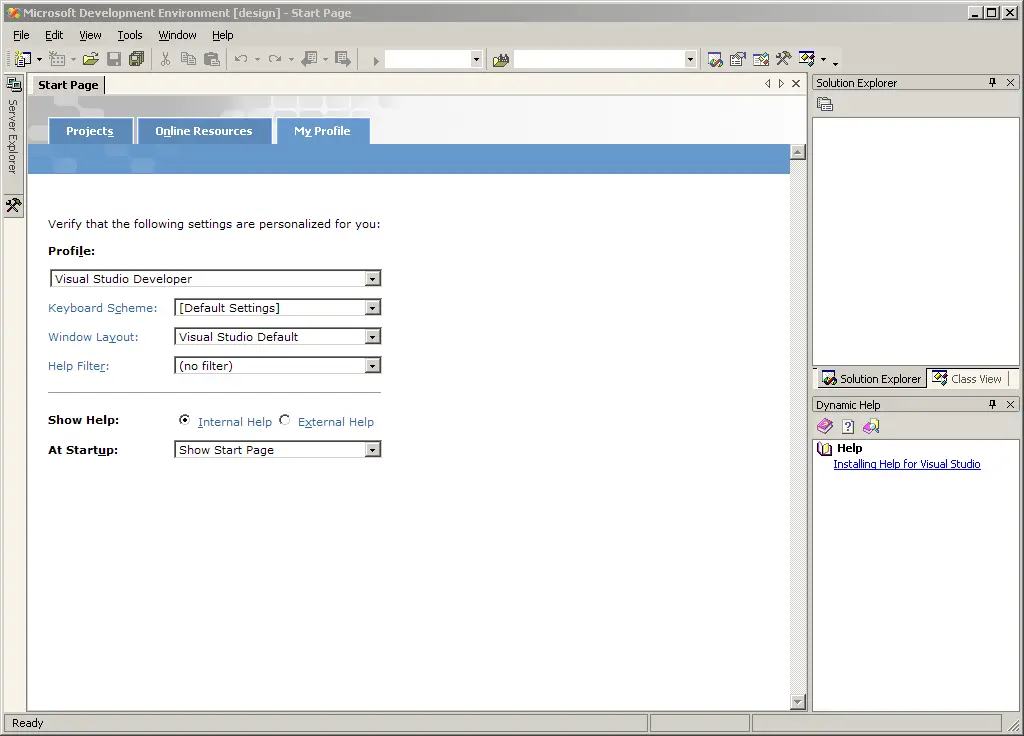Image resolution: width=1024 pixels, height=736 pixels.
Task: Click the Save All toolbar icon
Action: 136,59
